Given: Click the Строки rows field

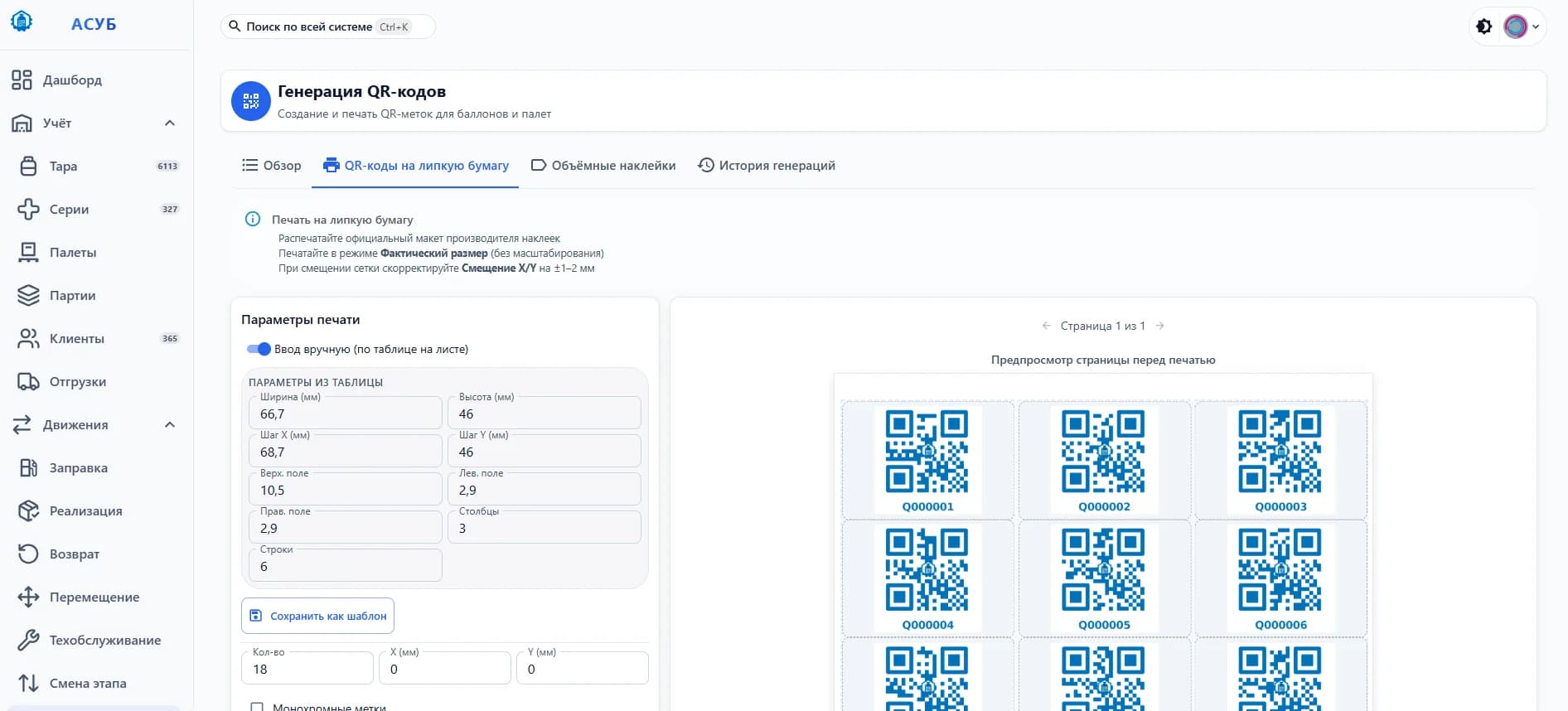Looking at the screenshot, I should [346, 565].
